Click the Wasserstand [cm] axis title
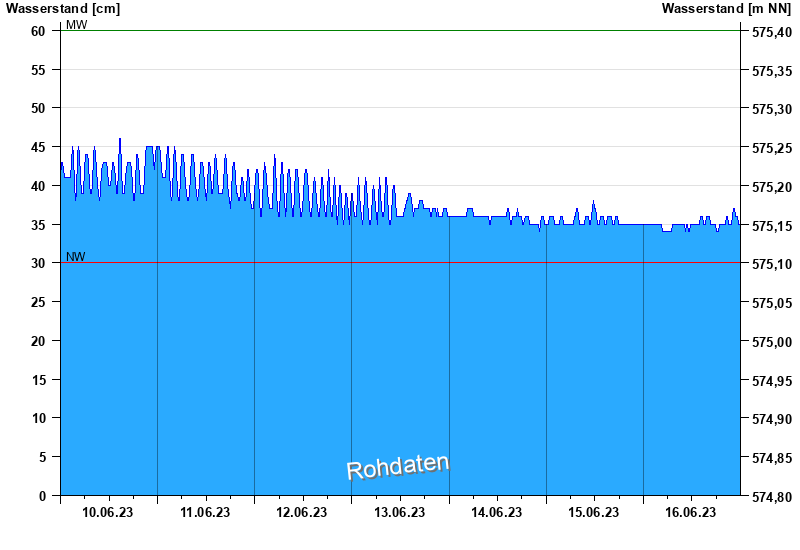 (x=63, y=9)
